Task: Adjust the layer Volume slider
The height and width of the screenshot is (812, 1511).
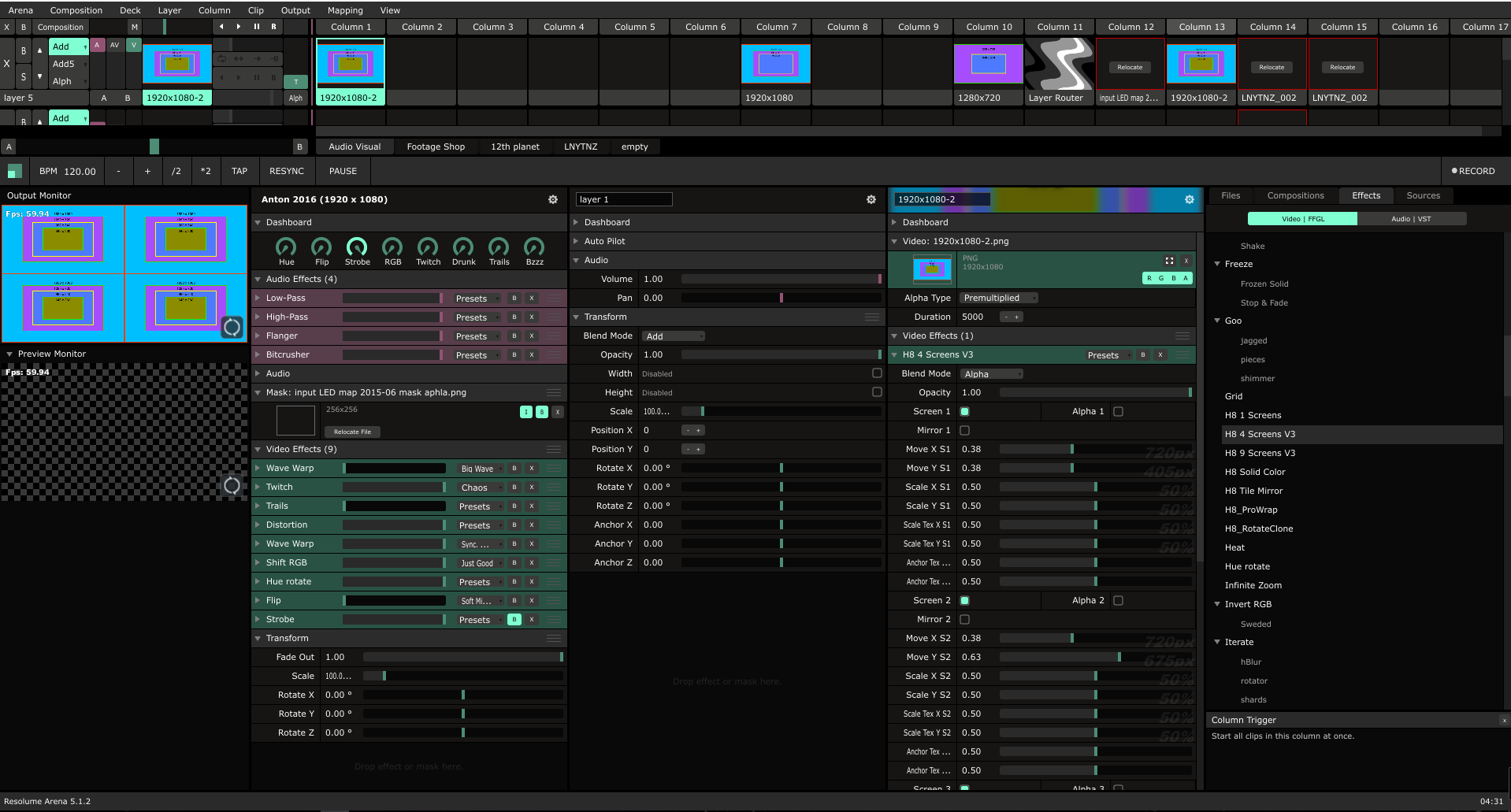Action: coord(780,280)
